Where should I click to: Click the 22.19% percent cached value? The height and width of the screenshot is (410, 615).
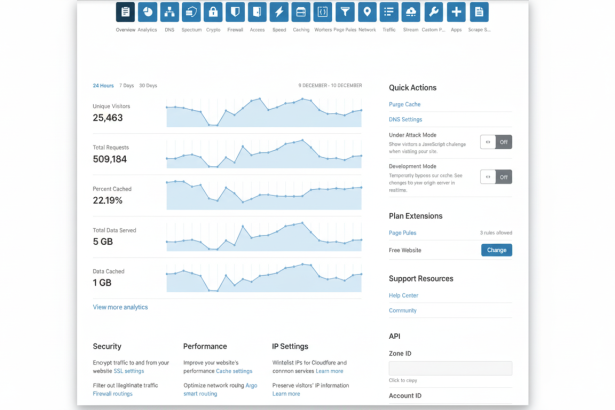[x=107, y=200]
